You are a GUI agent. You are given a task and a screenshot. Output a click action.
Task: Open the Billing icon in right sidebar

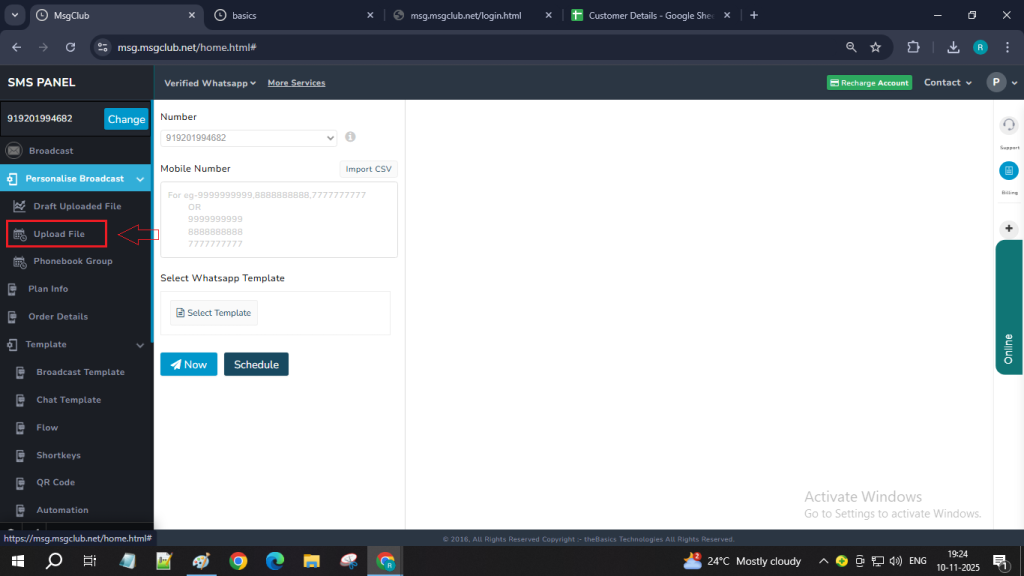coord(1009,171)
